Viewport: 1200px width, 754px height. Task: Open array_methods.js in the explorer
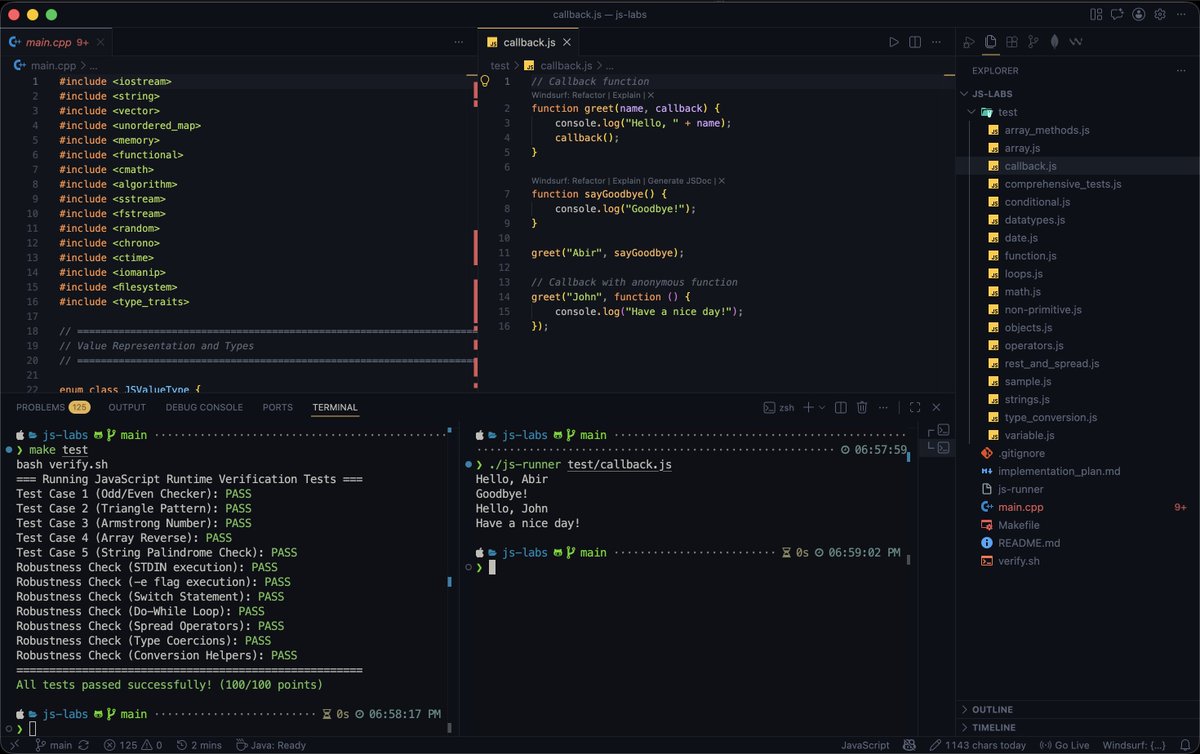click(1075, 130)
